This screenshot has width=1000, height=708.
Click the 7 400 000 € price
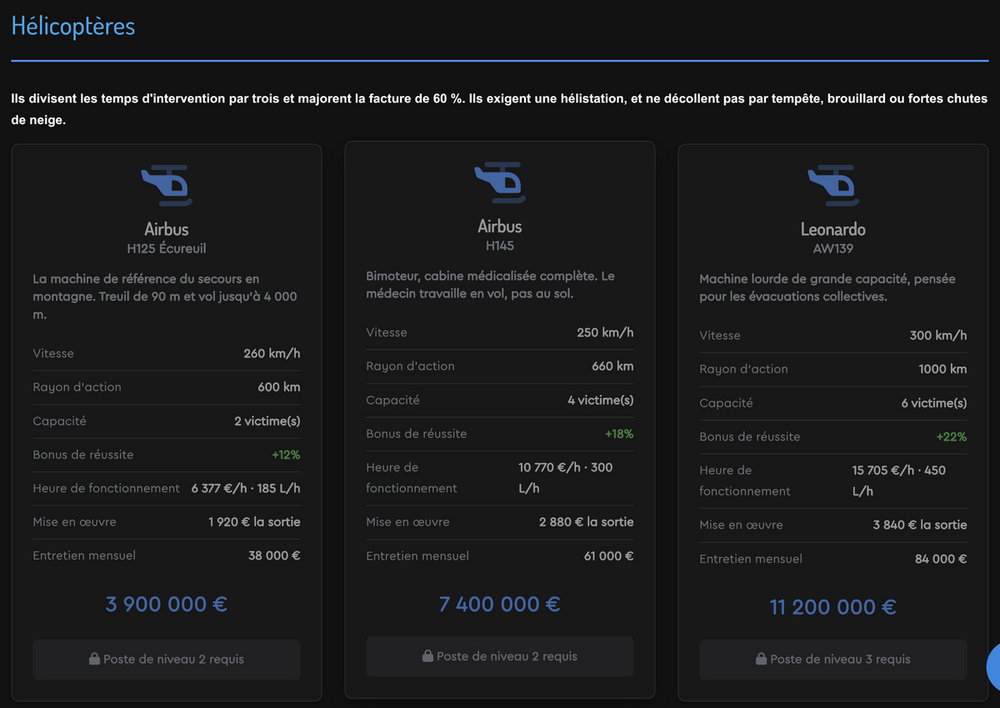click(x=500, y=604)
